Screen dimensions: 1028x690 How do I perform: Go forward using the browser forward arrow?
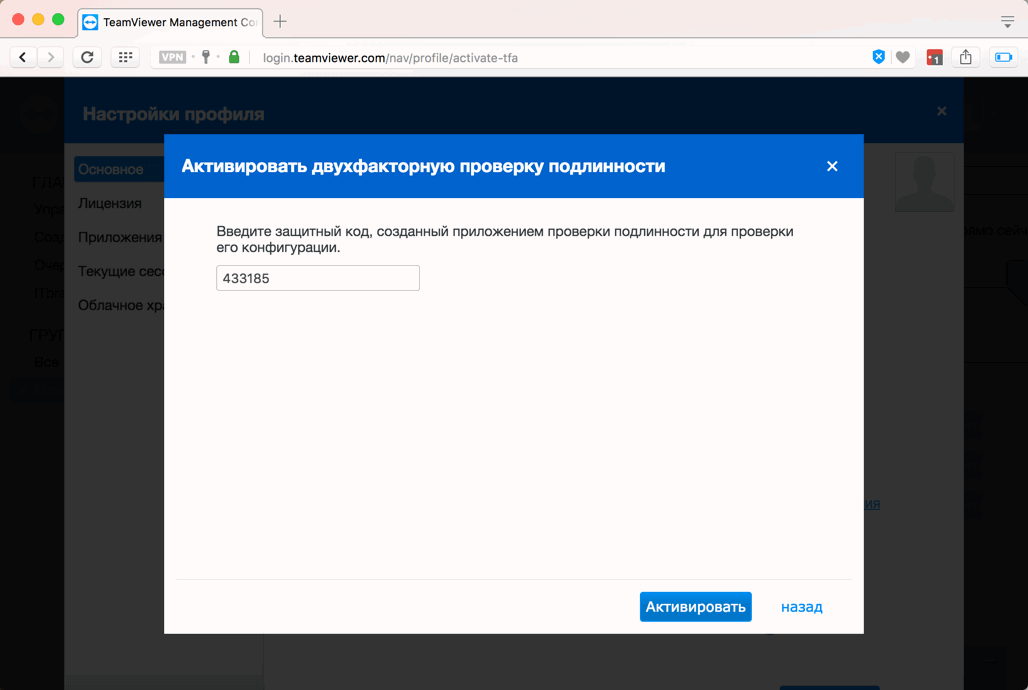click(50, 57)
